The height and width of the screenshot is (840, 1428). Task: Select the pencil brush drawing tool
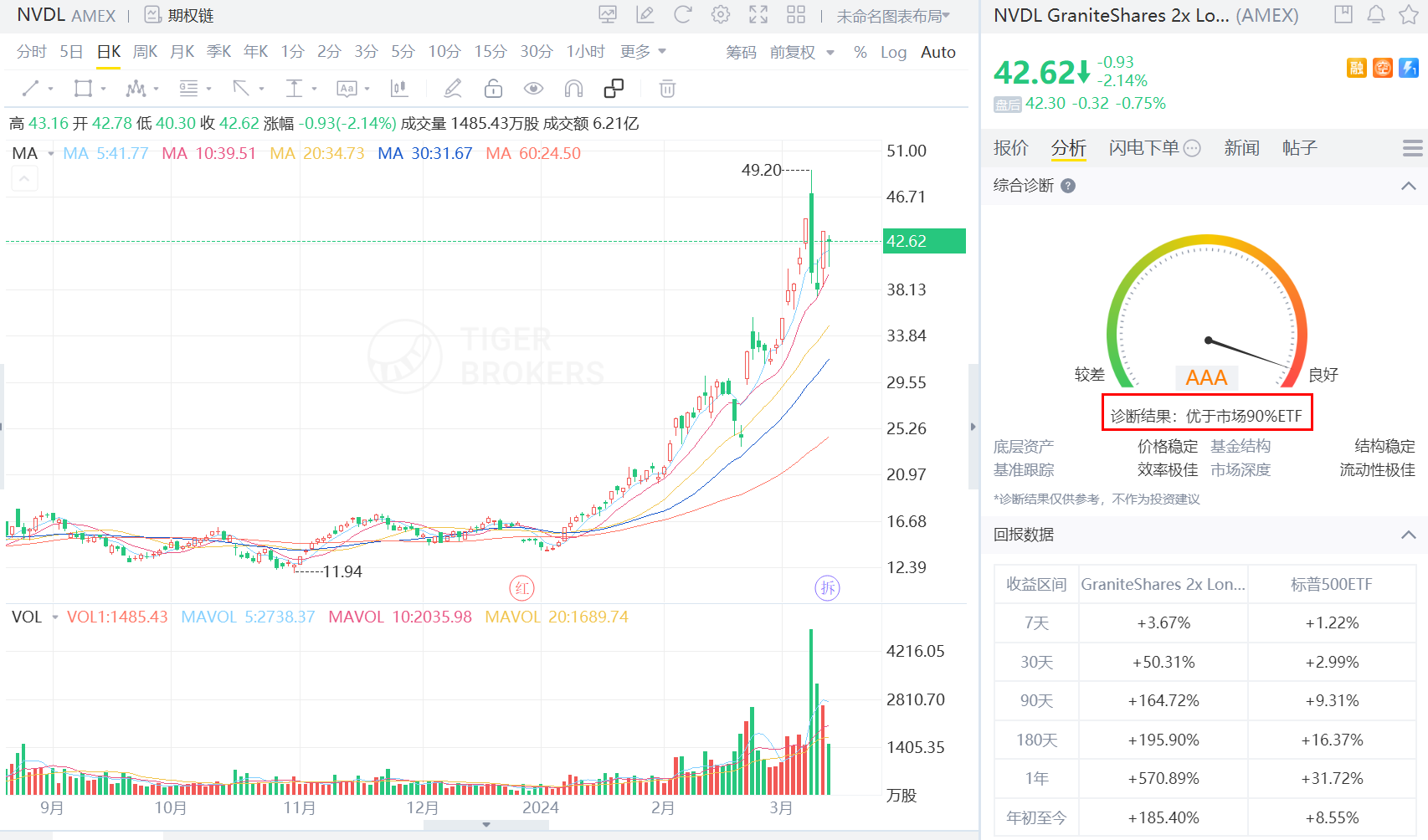click(453, 89)
